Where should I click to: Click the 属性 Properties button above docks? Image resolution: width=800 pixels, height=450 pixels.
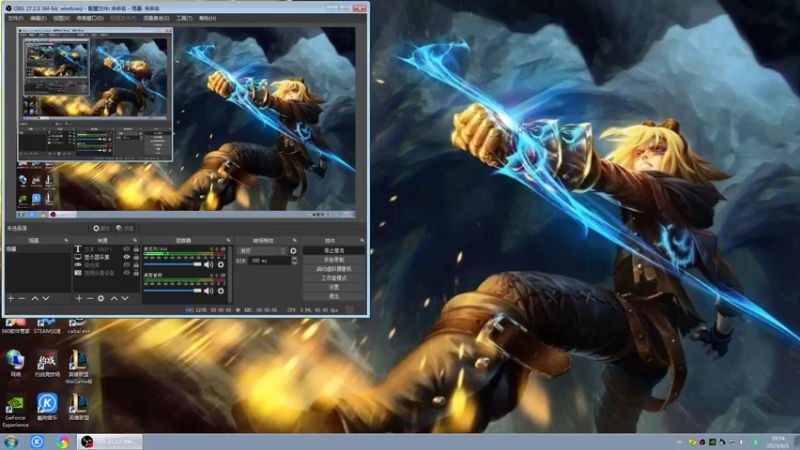(x=102, y=229)
